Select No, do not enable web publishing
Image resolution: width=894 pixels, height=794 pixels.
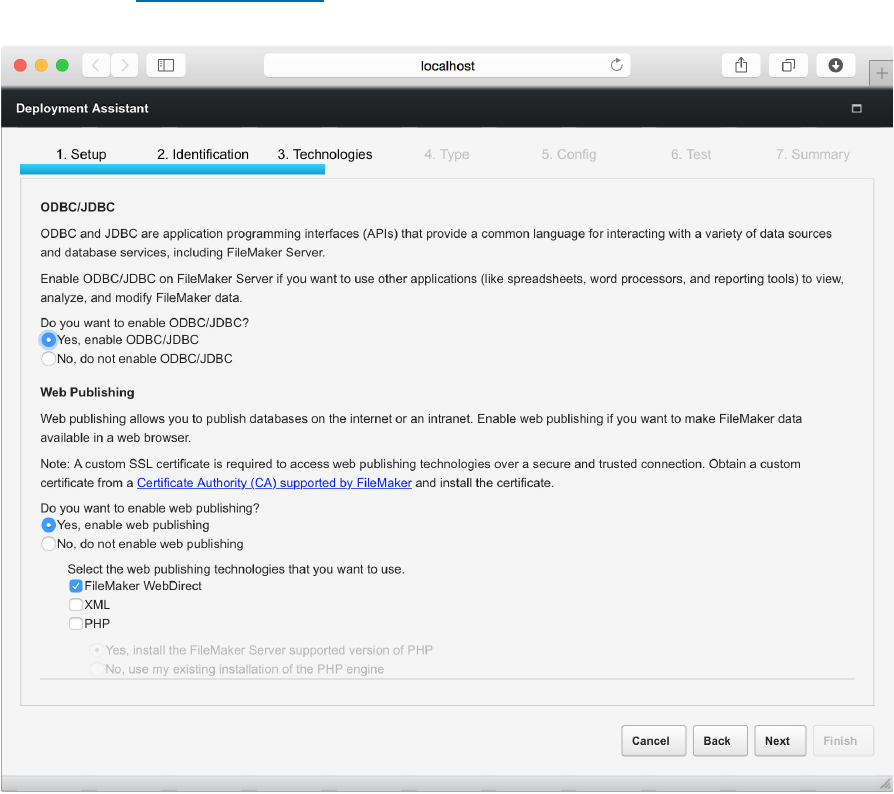coord(48,544)
